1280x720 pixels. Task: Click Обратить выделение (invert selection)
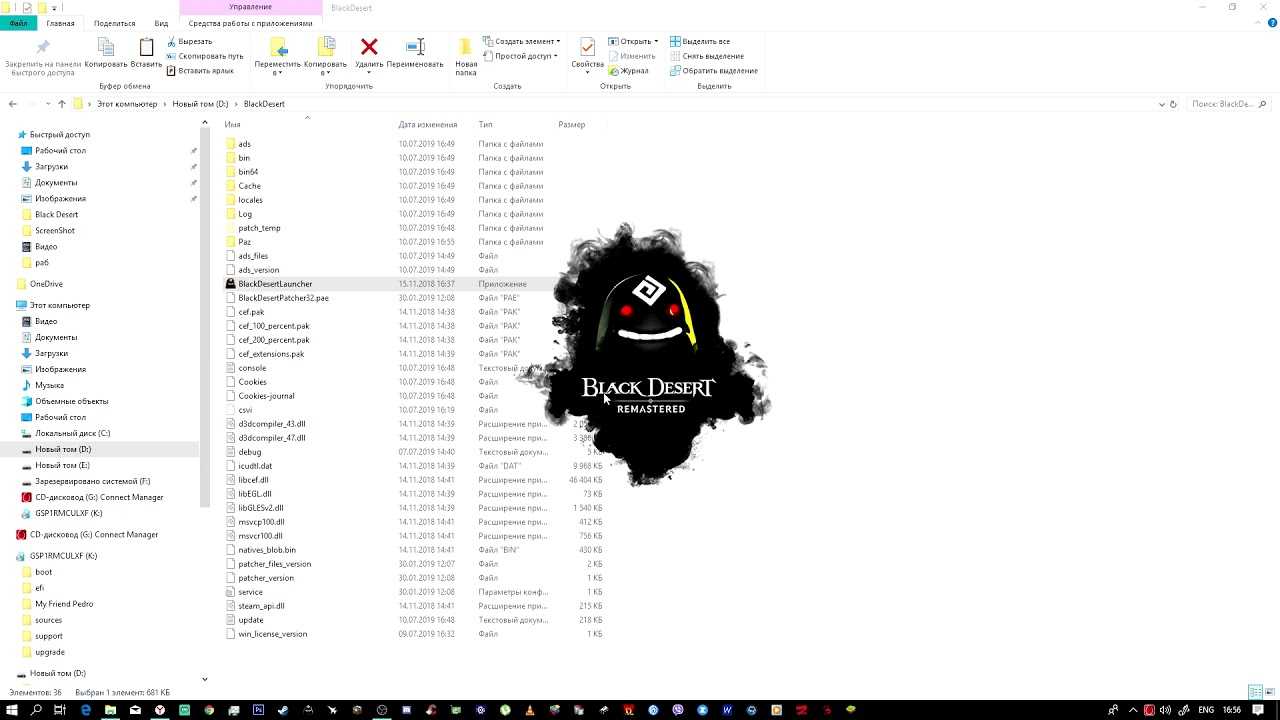pyautogui.click(x=713, y=71)
